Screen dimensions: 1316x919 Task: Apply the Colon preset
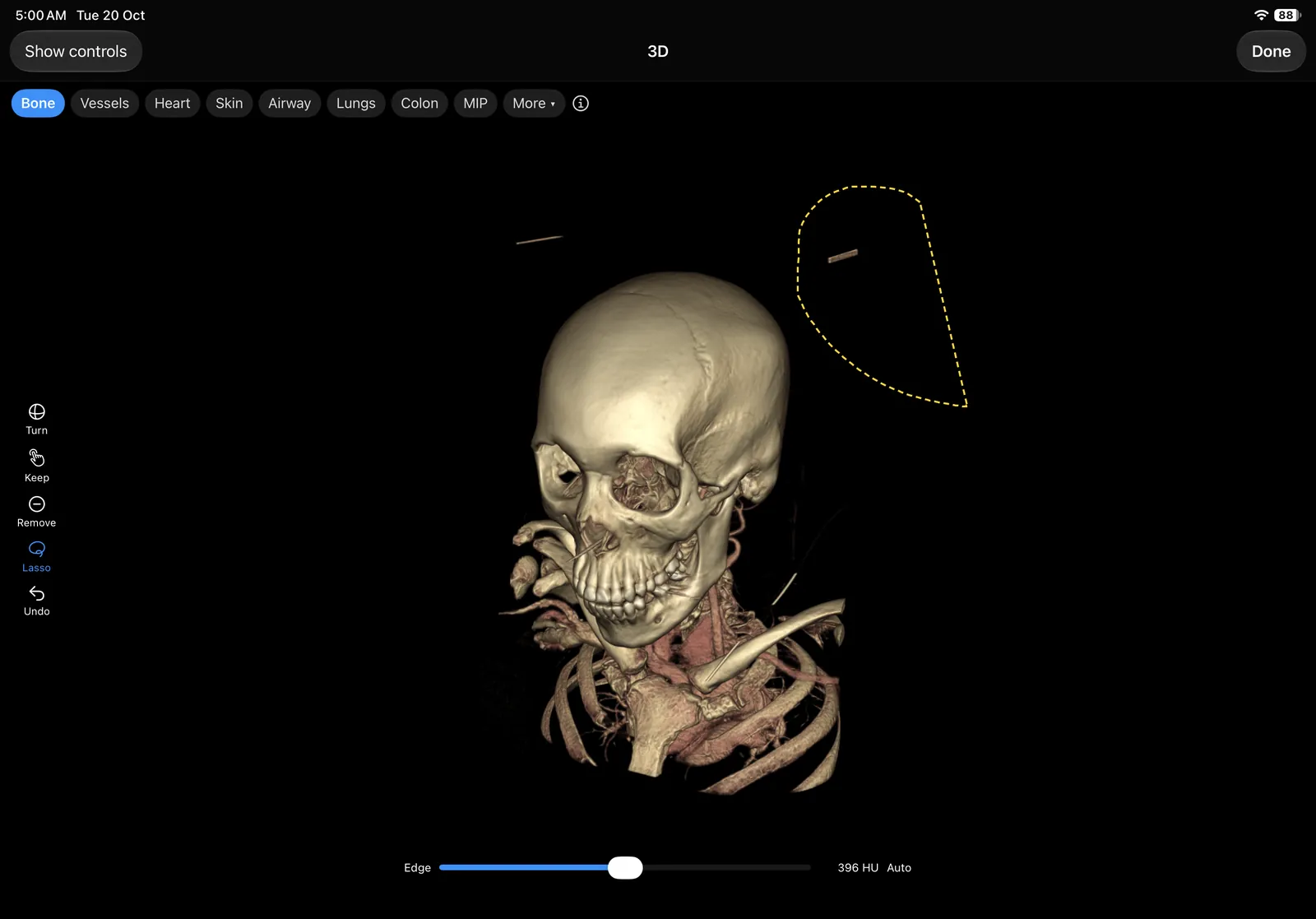point(419,103)
